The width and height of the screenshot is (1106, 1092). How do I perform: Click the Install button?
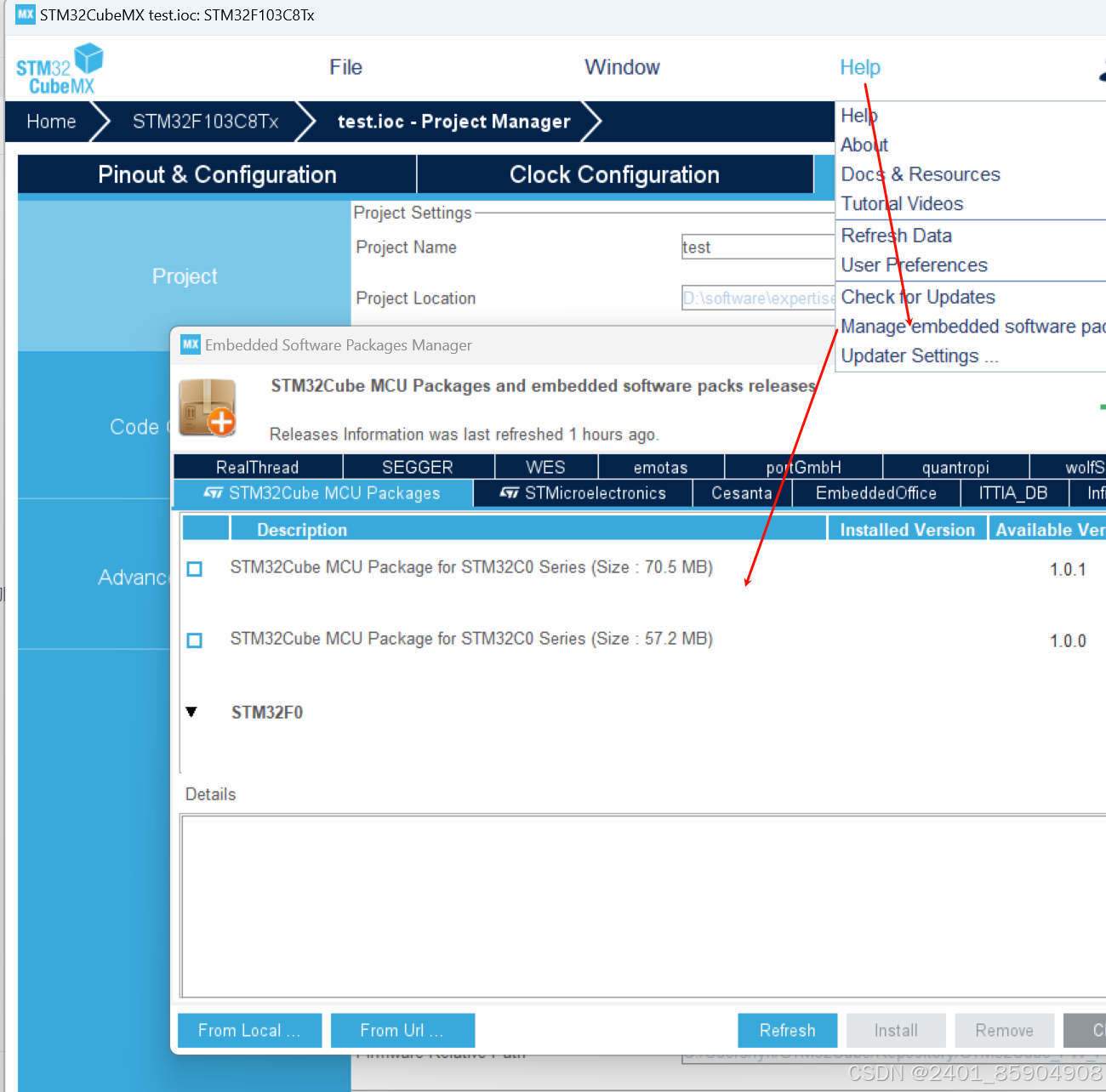point(896,1030)
